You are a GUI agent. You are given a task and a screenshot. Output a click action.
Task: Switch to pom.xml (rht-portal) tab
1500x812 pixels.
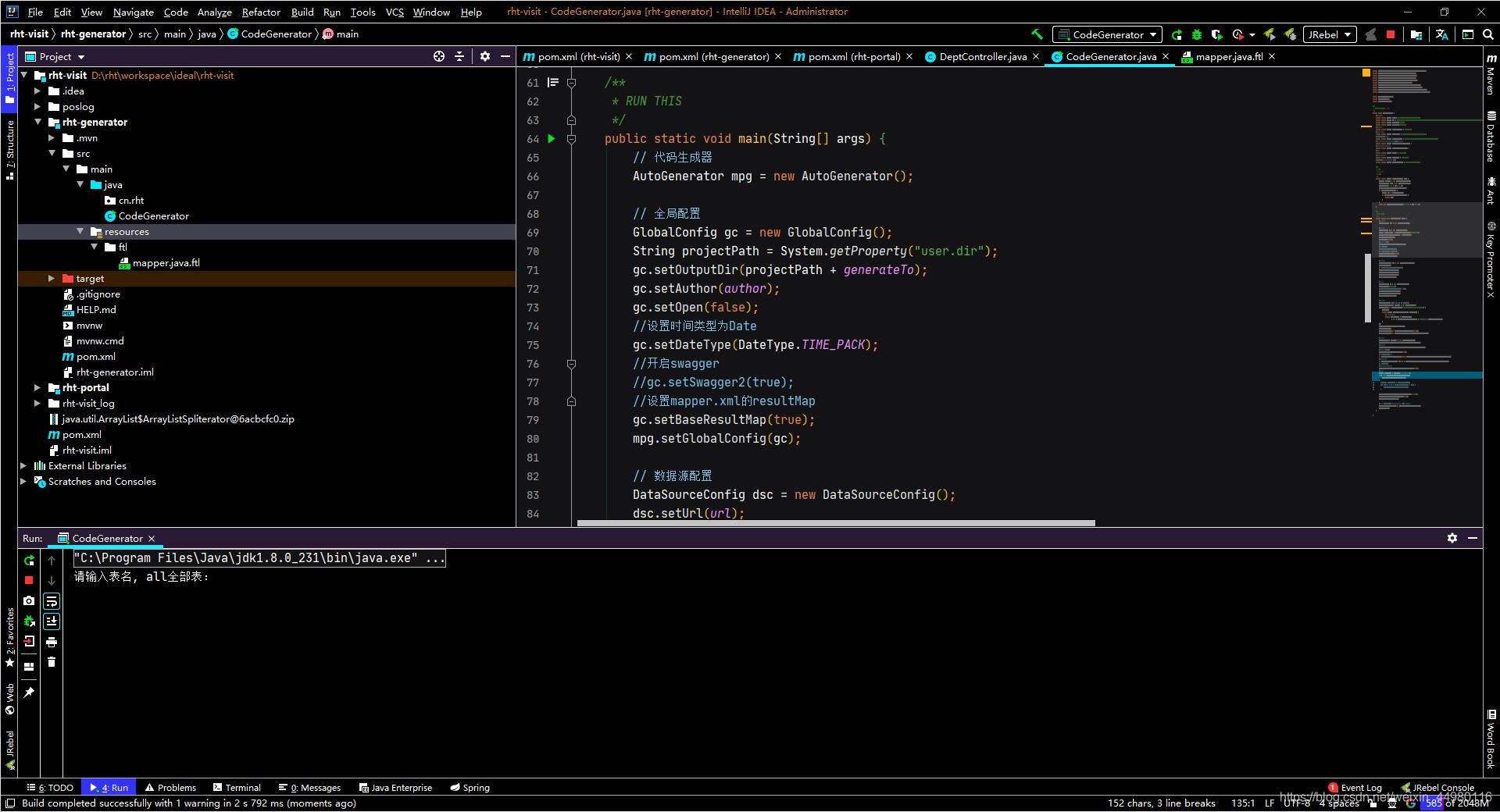[854, 56]
